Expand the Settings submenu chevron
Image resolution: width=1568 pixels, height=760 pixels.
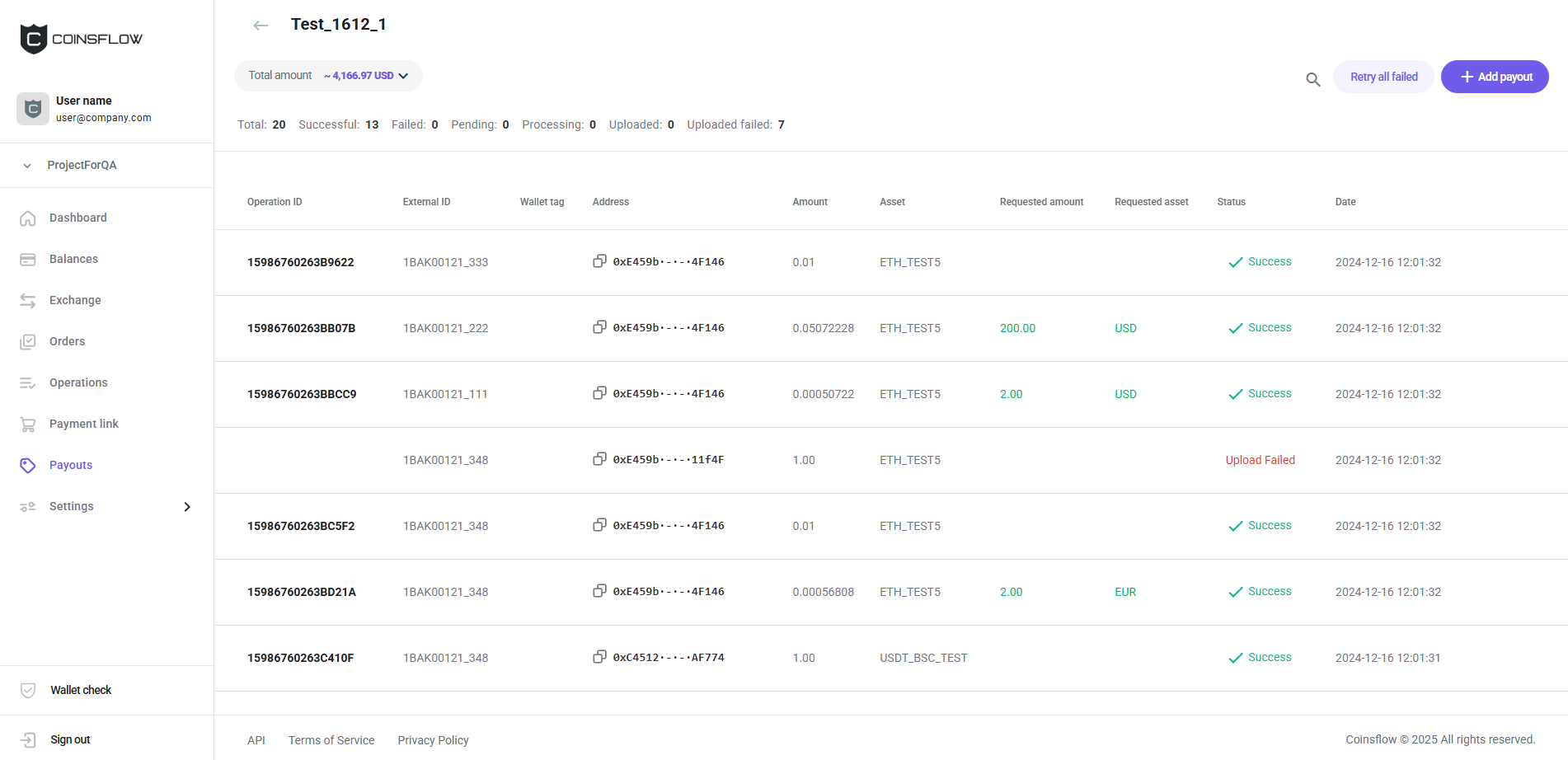click(x=187, y=507)
